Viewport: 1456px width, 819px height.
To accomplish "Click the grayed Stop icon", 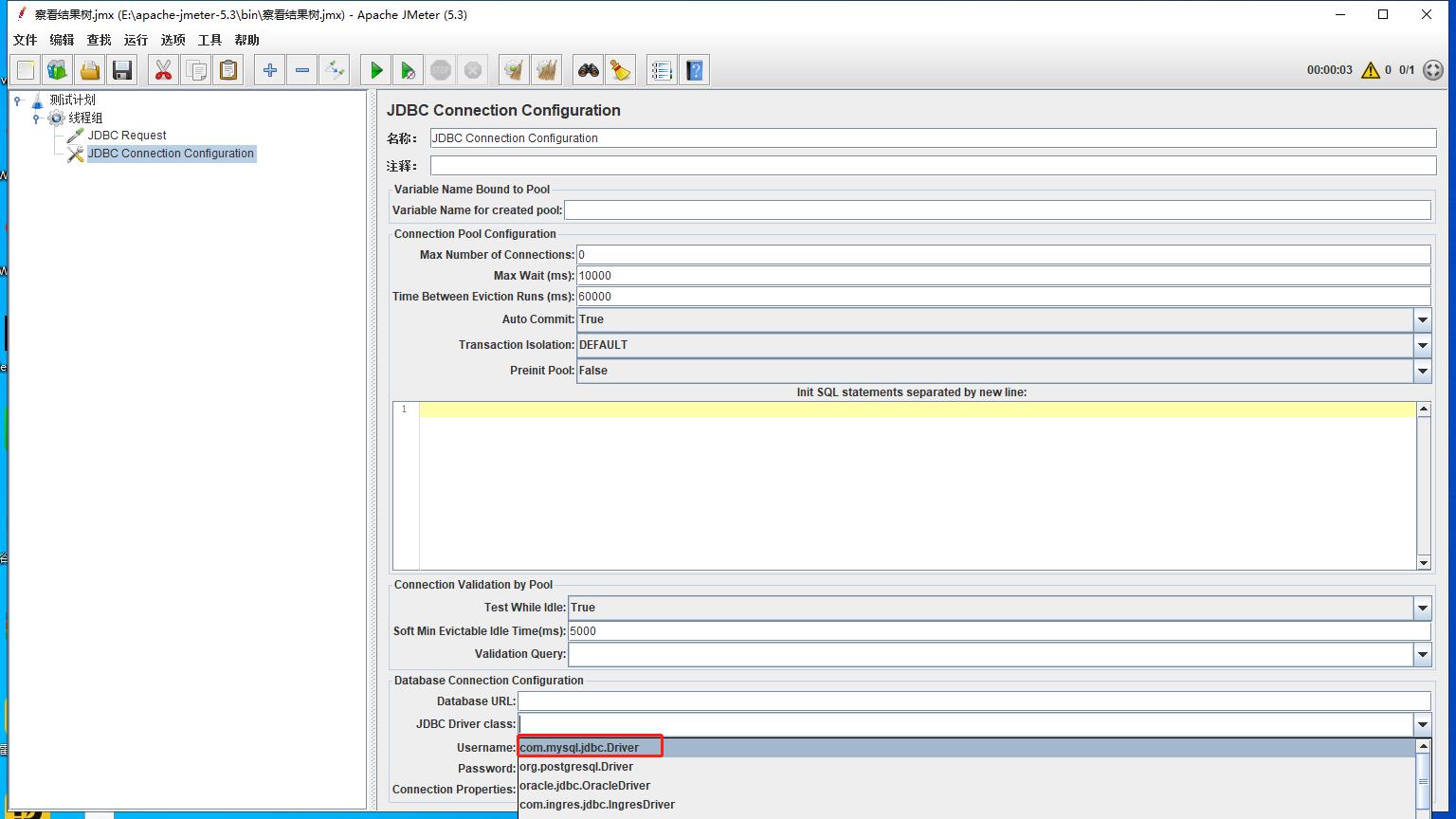I will (x=441, y=70).
